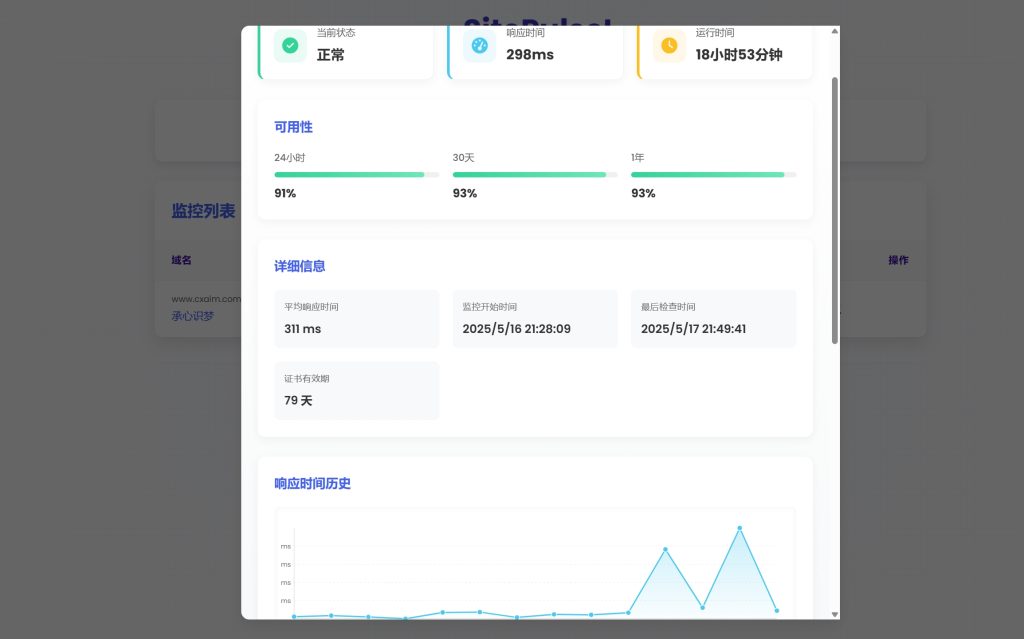This screenshot has height=639, width=1024.
Task: Click the 操作 column header
Action: 898,260
